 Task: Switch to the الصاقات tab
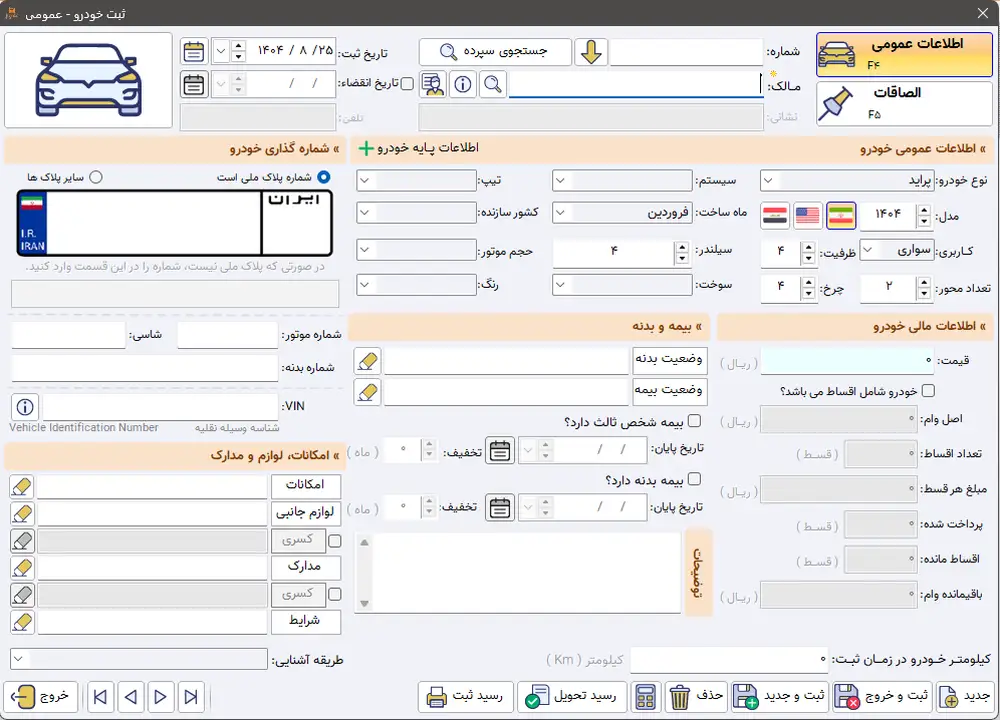pyautogui.click(x=905, y=102)
